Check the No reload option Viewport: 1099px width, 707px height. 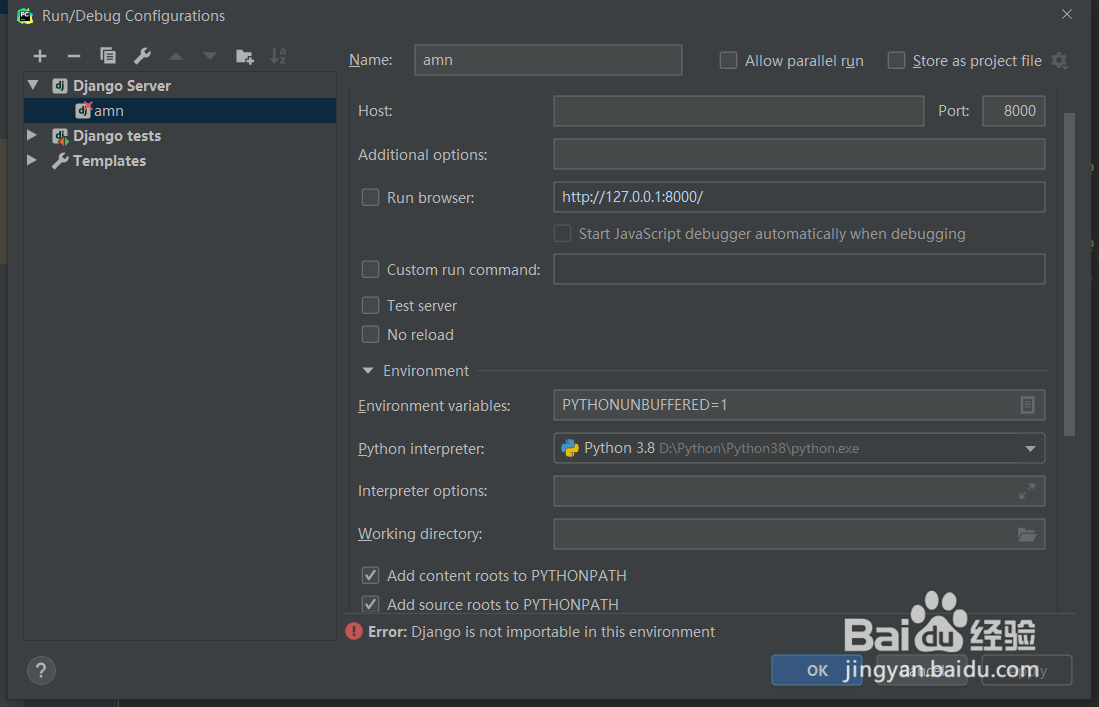click(370, 335)
